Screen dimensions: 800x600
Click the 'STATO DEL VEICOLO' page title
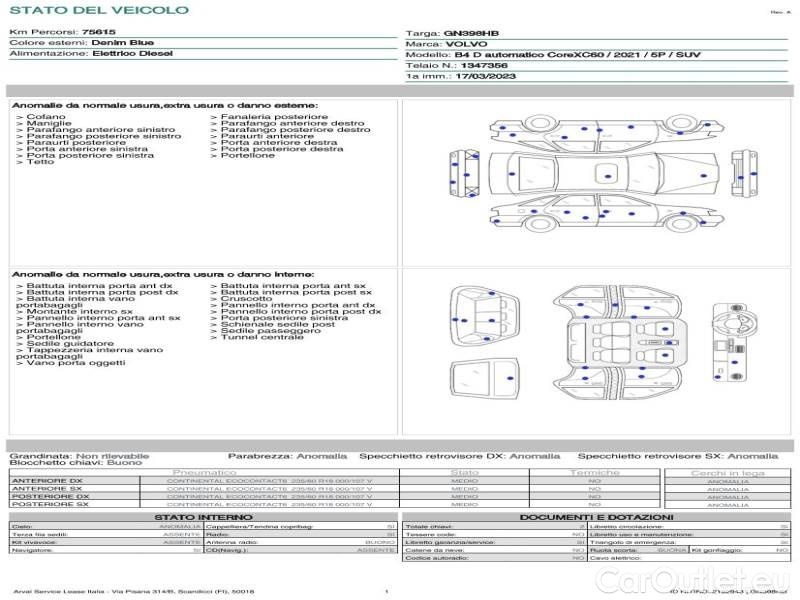[99, 10]
